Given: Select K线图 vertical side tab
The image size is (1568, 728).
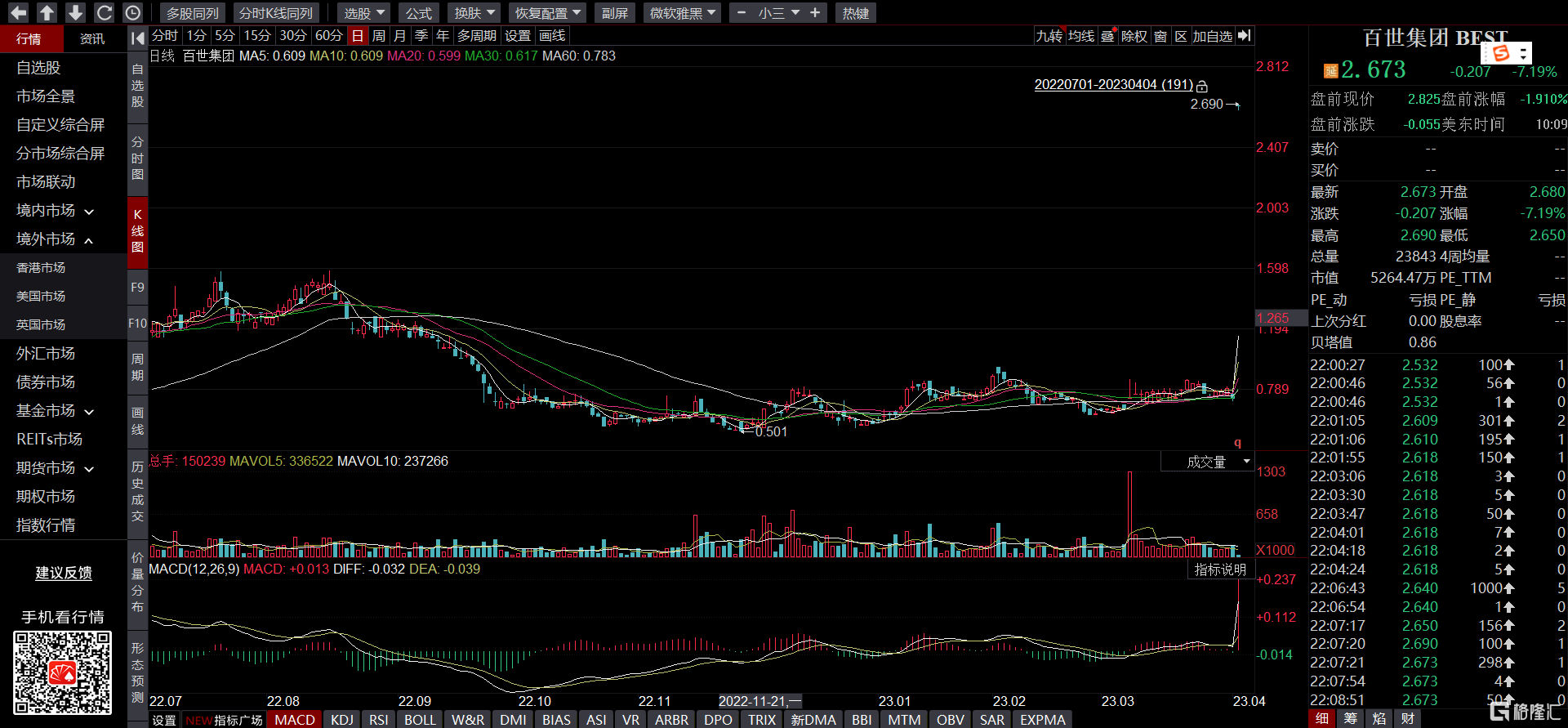Looking at the screenshot, I should pos(137,231).
